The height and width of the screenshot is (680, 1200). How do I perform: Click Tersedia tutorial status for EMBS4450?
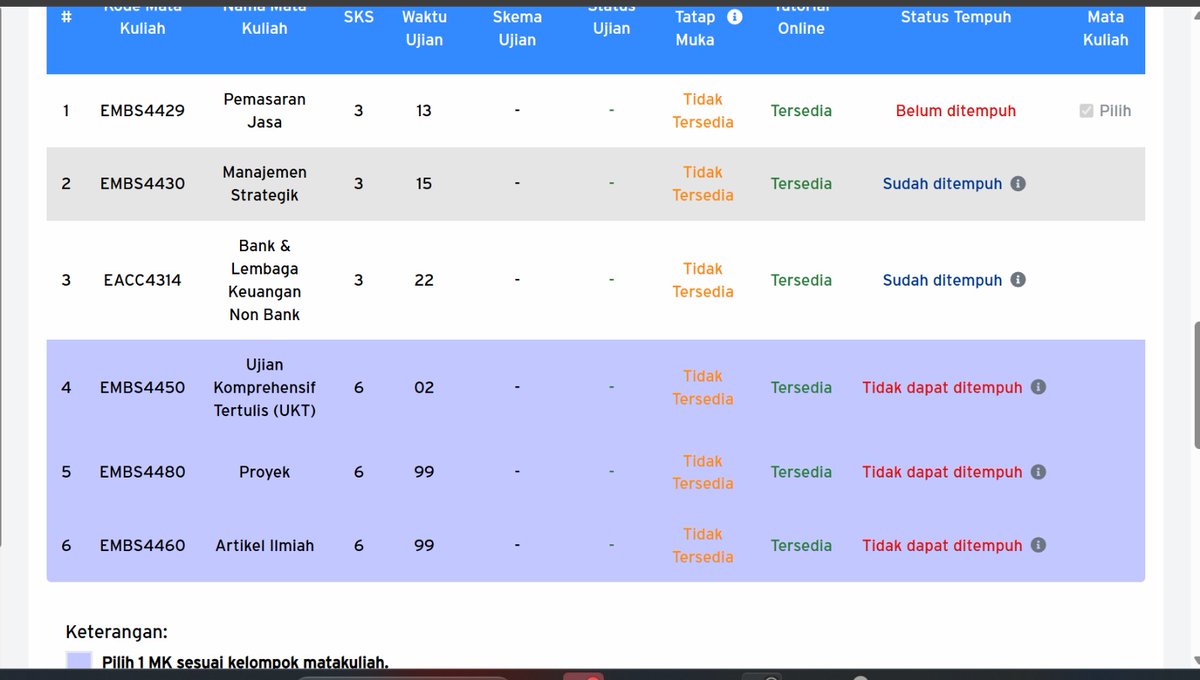point(801,387)
